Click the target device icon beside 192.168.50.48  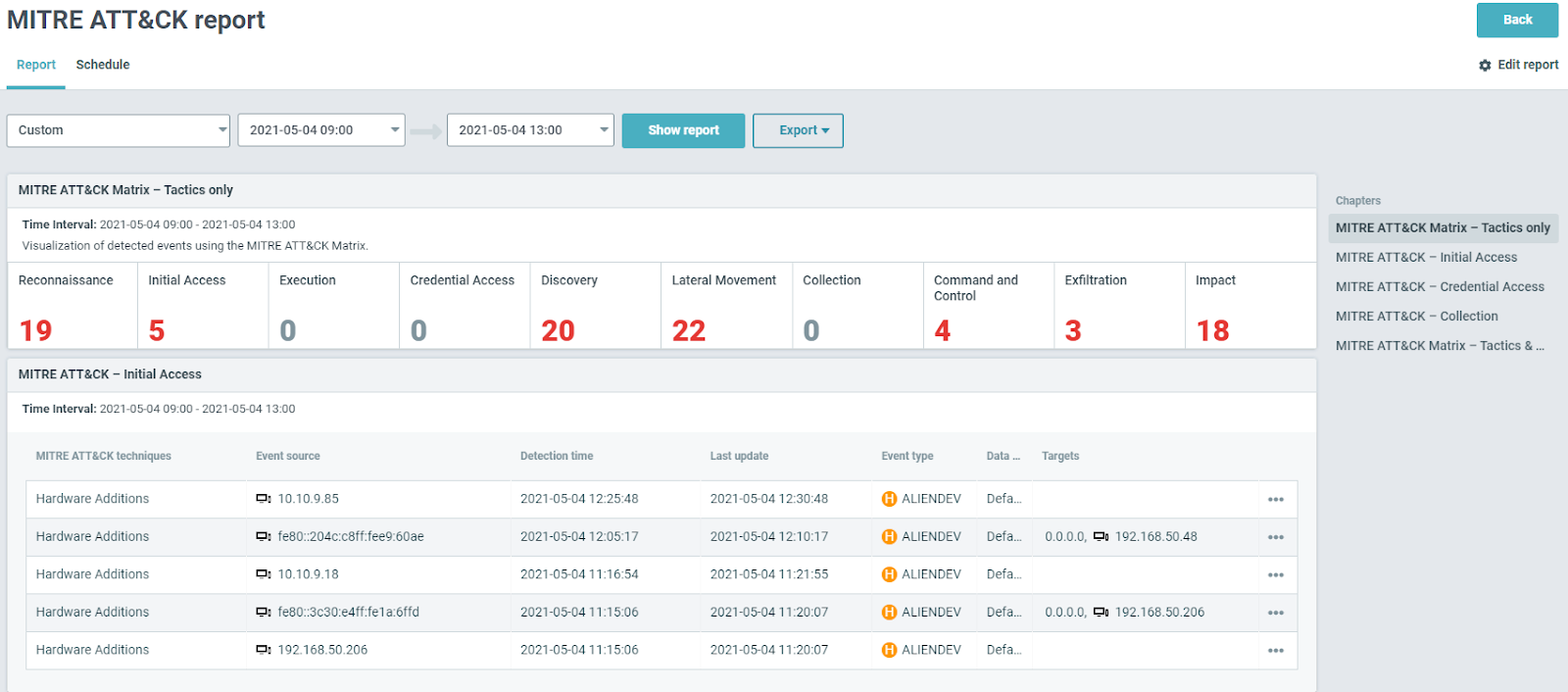1101,536
